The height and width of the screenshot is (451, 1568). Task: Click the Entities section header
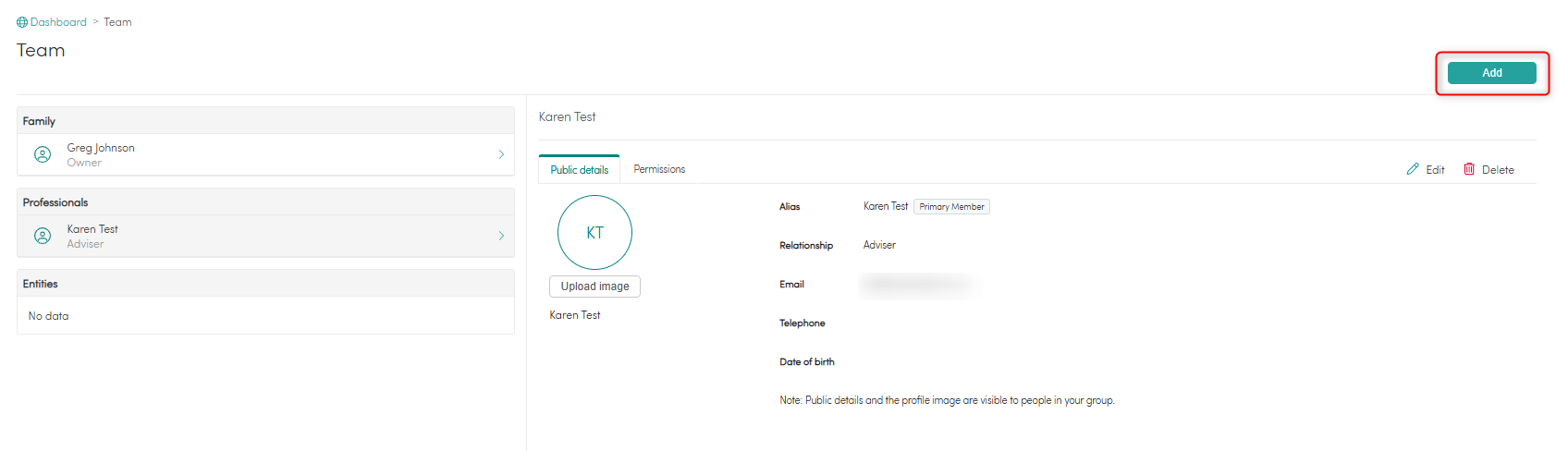pos(41,284)
